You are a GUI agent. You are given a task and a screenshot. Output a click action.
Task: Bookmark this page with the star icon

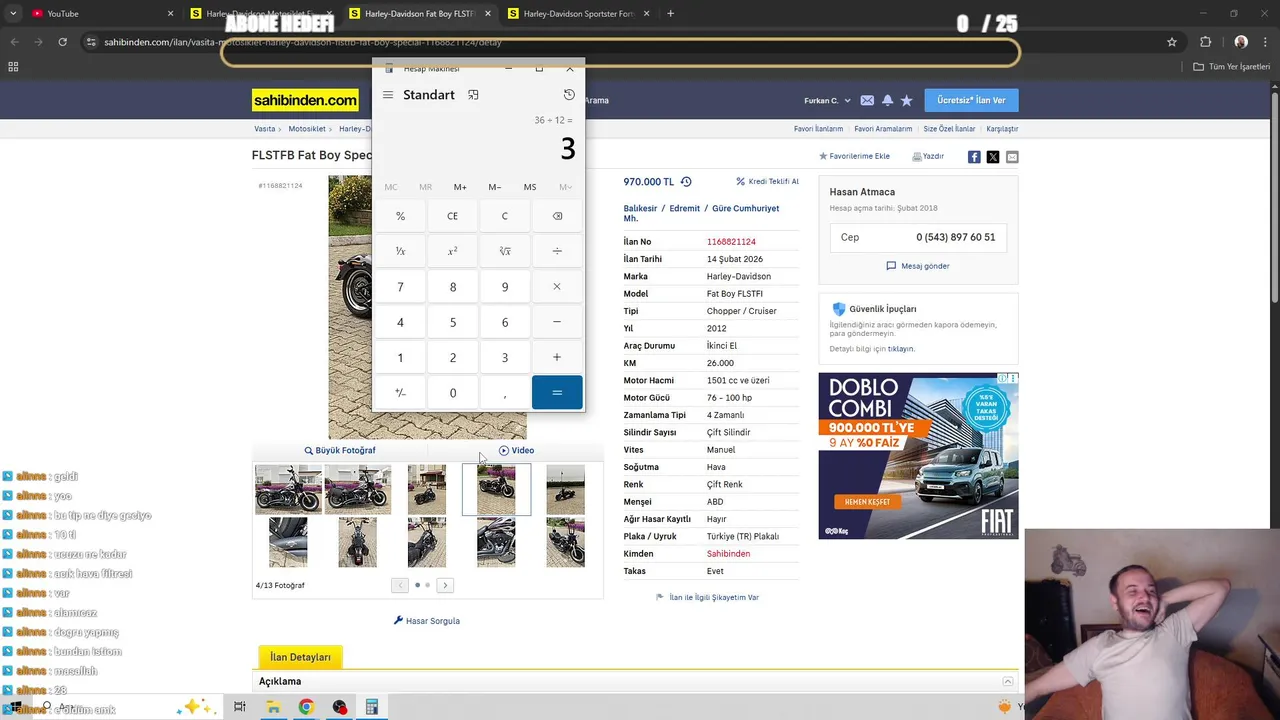coord(1172,42)
